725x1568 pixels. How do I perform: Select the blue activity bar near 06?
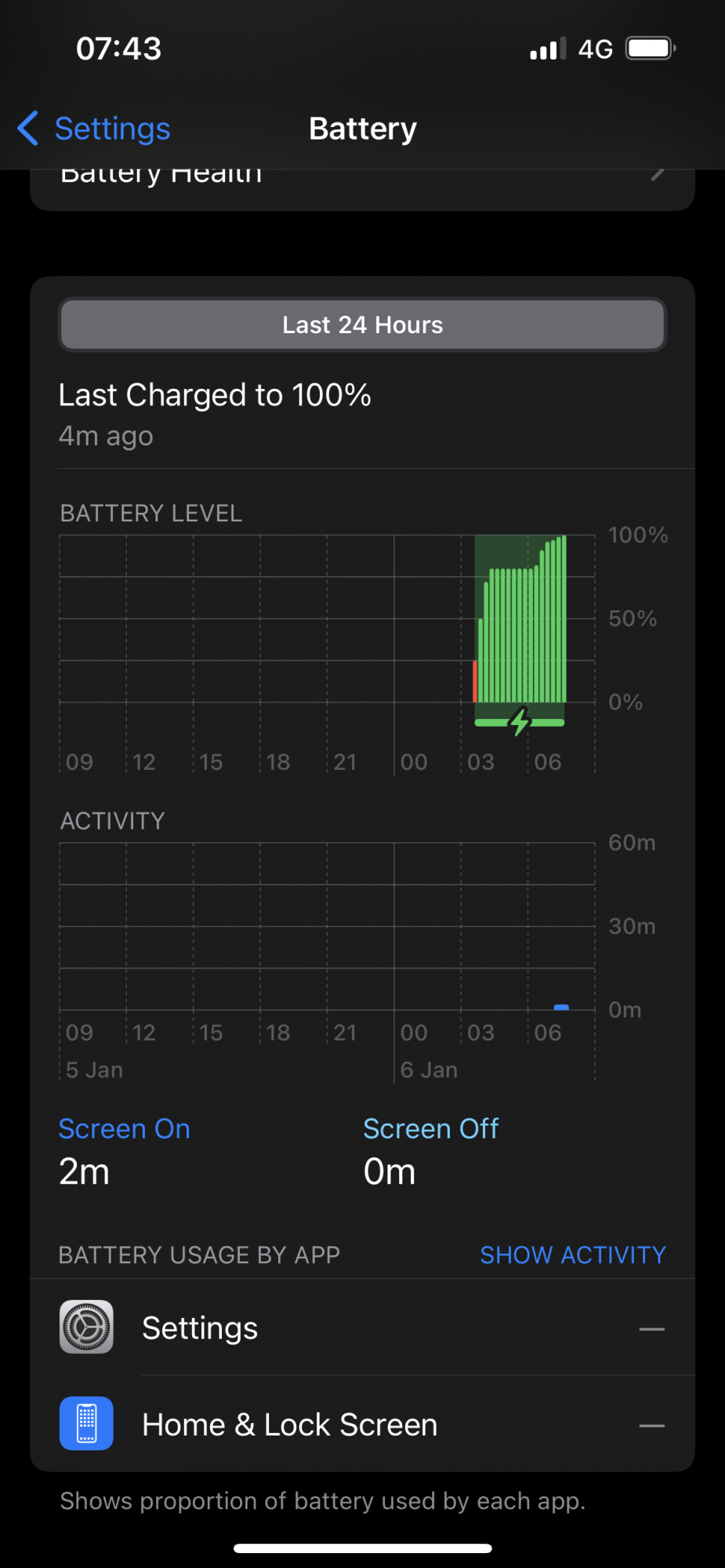tap(561, 1007)
